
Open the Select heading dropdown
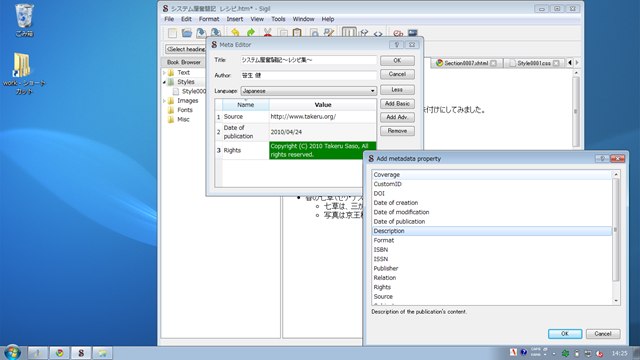[186, 49]
